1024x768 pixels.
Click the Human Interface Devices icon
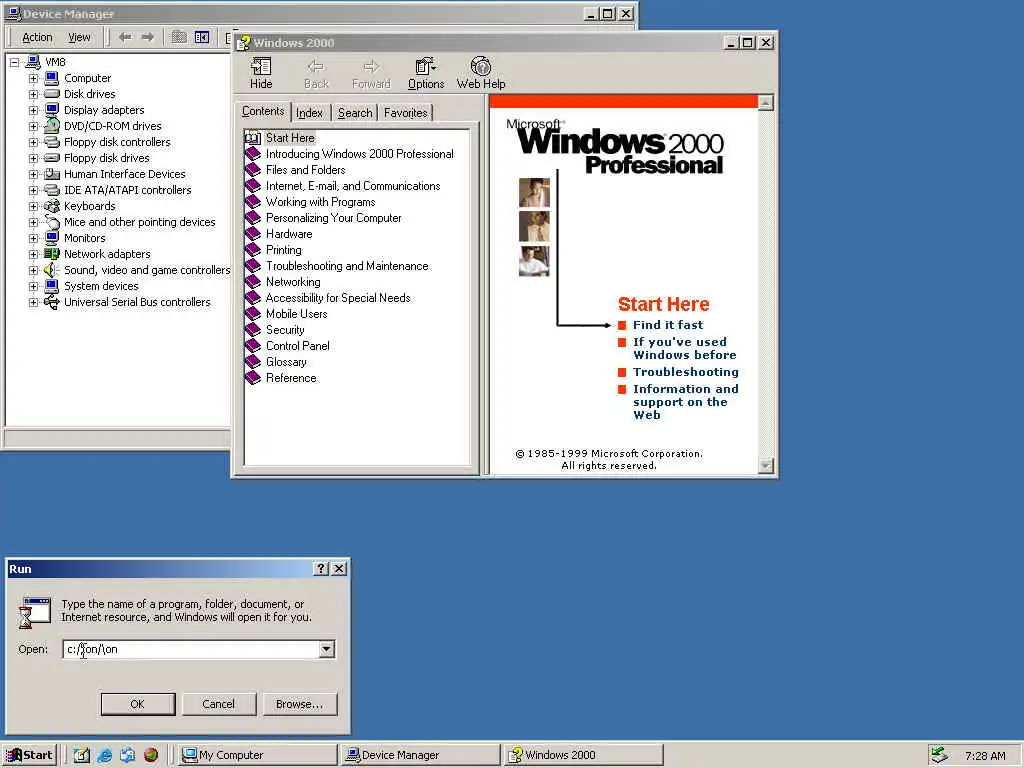coord(52,174)
